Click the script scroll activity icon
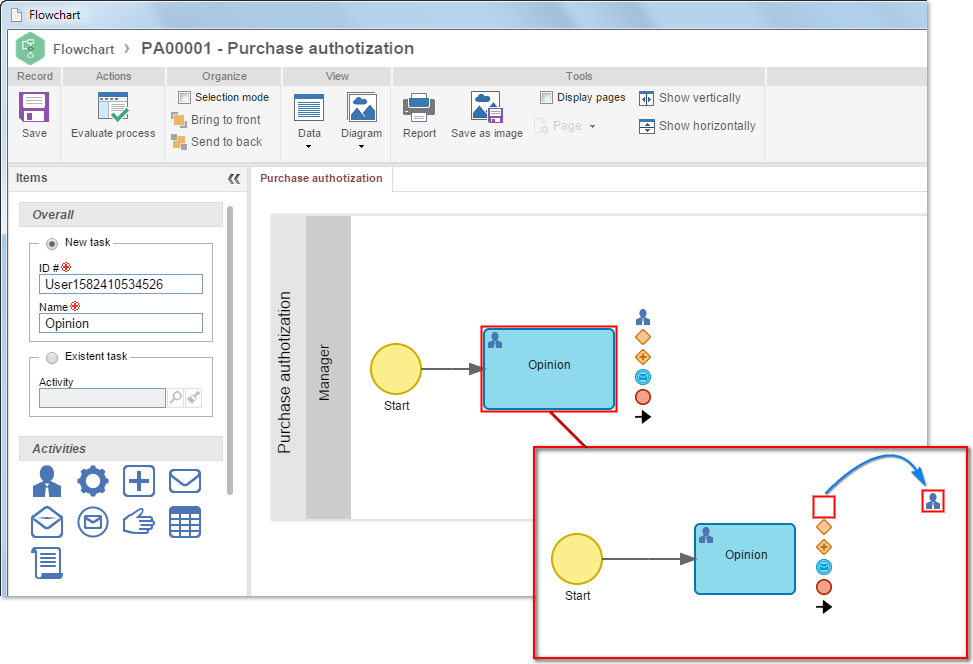Image resolution: width=973 pixels, height=664 pixels. point(47,563)
